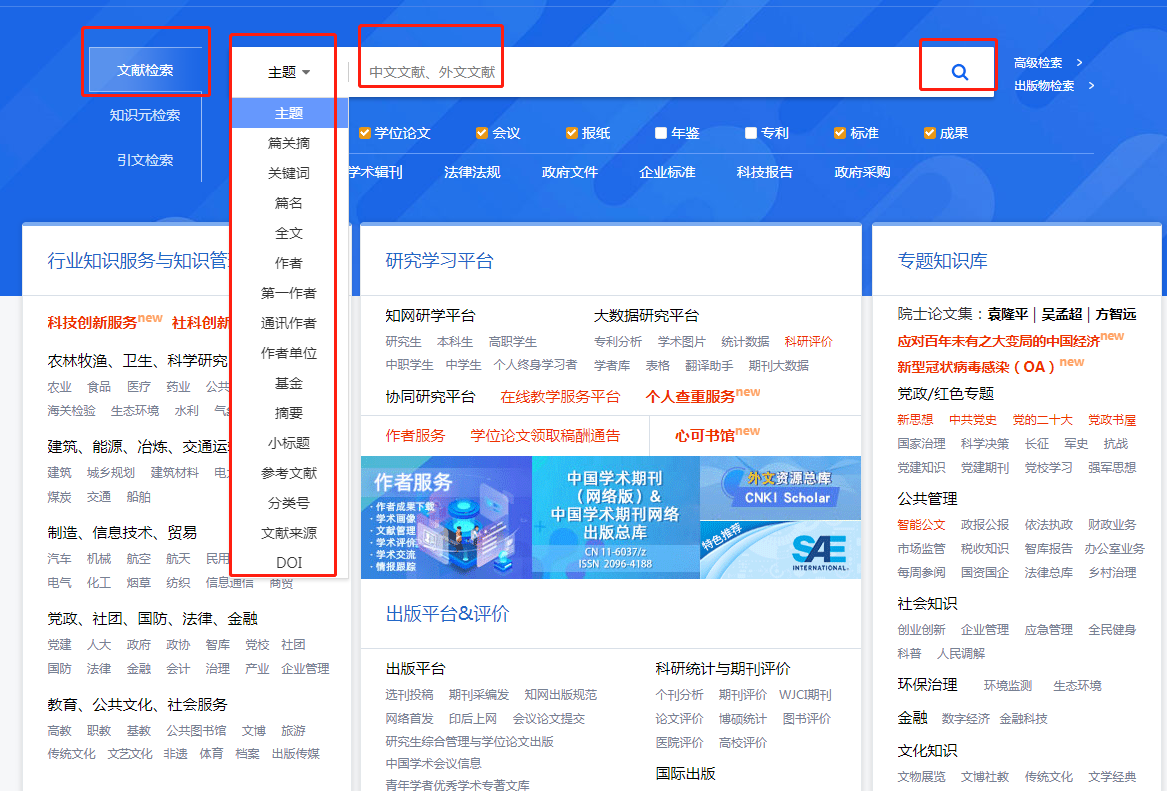Open 大数据研究平台 link

pos(646,316)
